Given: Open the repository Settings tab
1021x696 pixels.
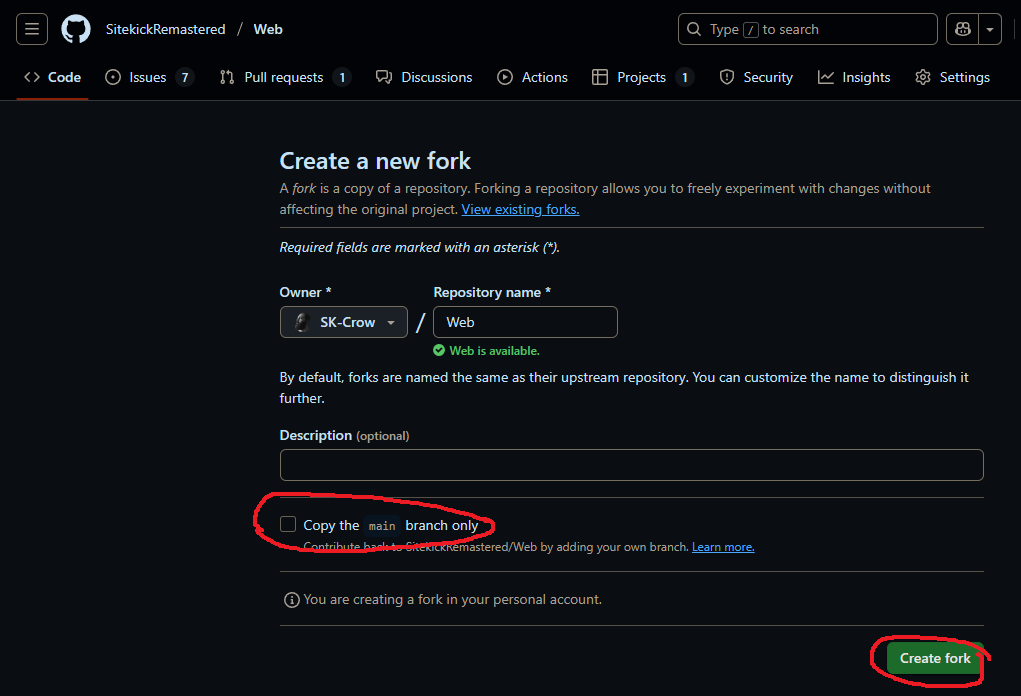Looking at the screenshot, I should [952, 77].
